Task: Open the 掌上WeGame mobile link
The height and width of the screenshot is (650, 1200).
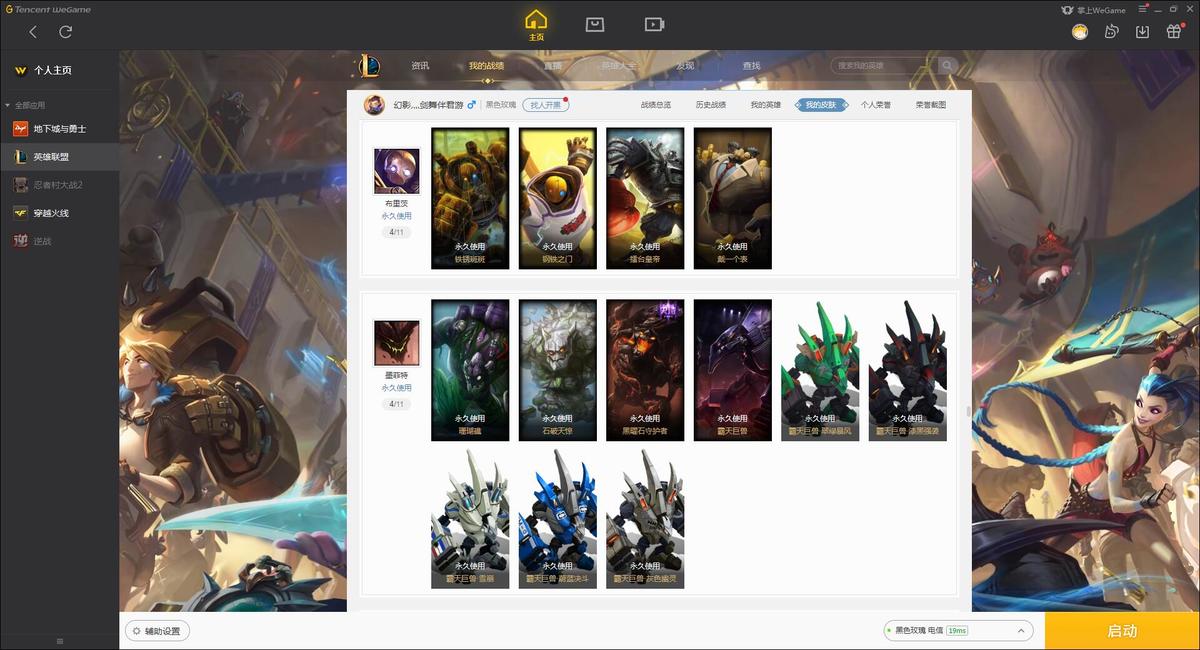Action: pos(1093,10)
